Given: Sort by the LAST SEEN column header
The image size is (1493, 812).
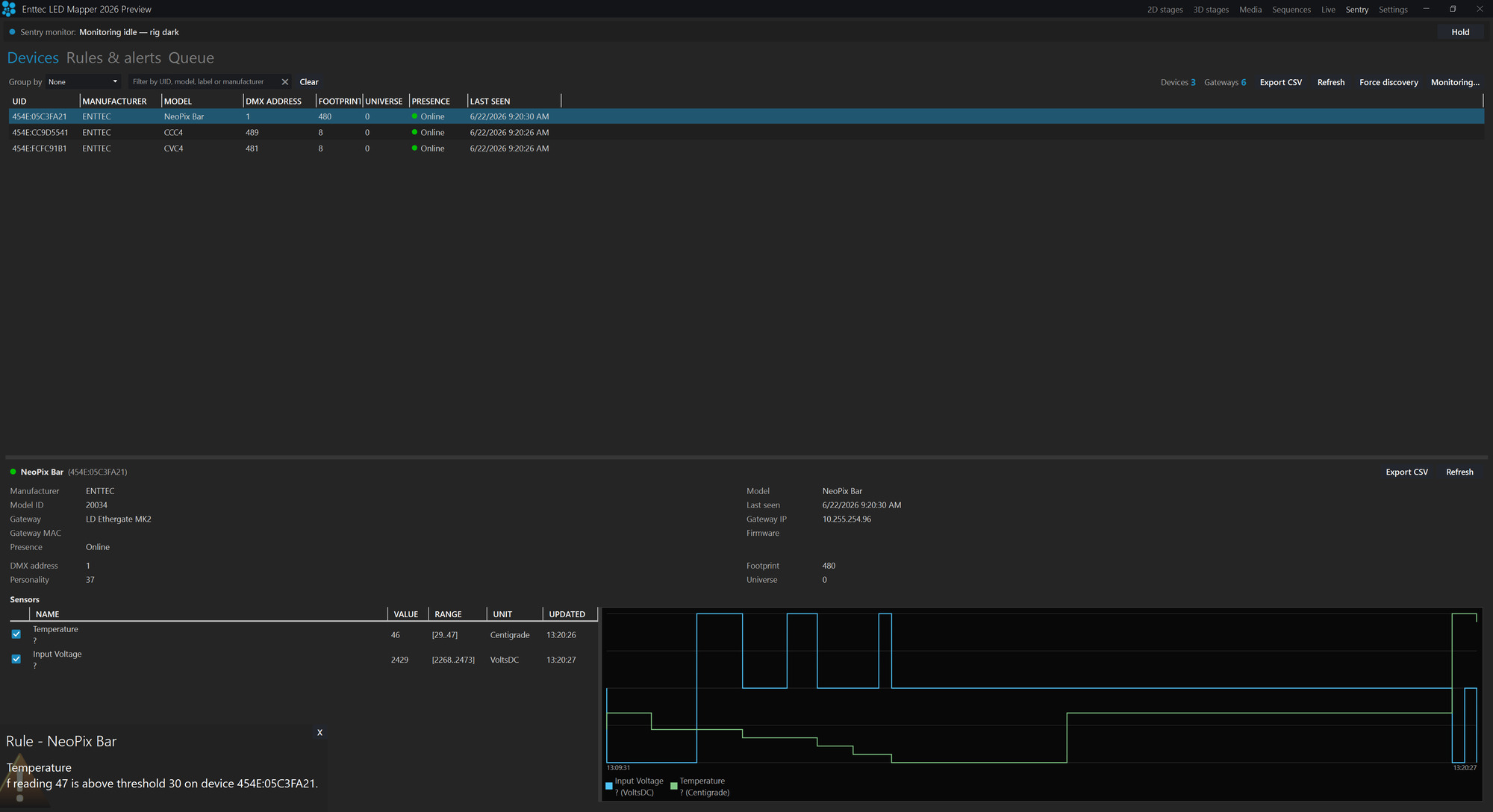Looking at the screenshot, I should pos(514,101).
